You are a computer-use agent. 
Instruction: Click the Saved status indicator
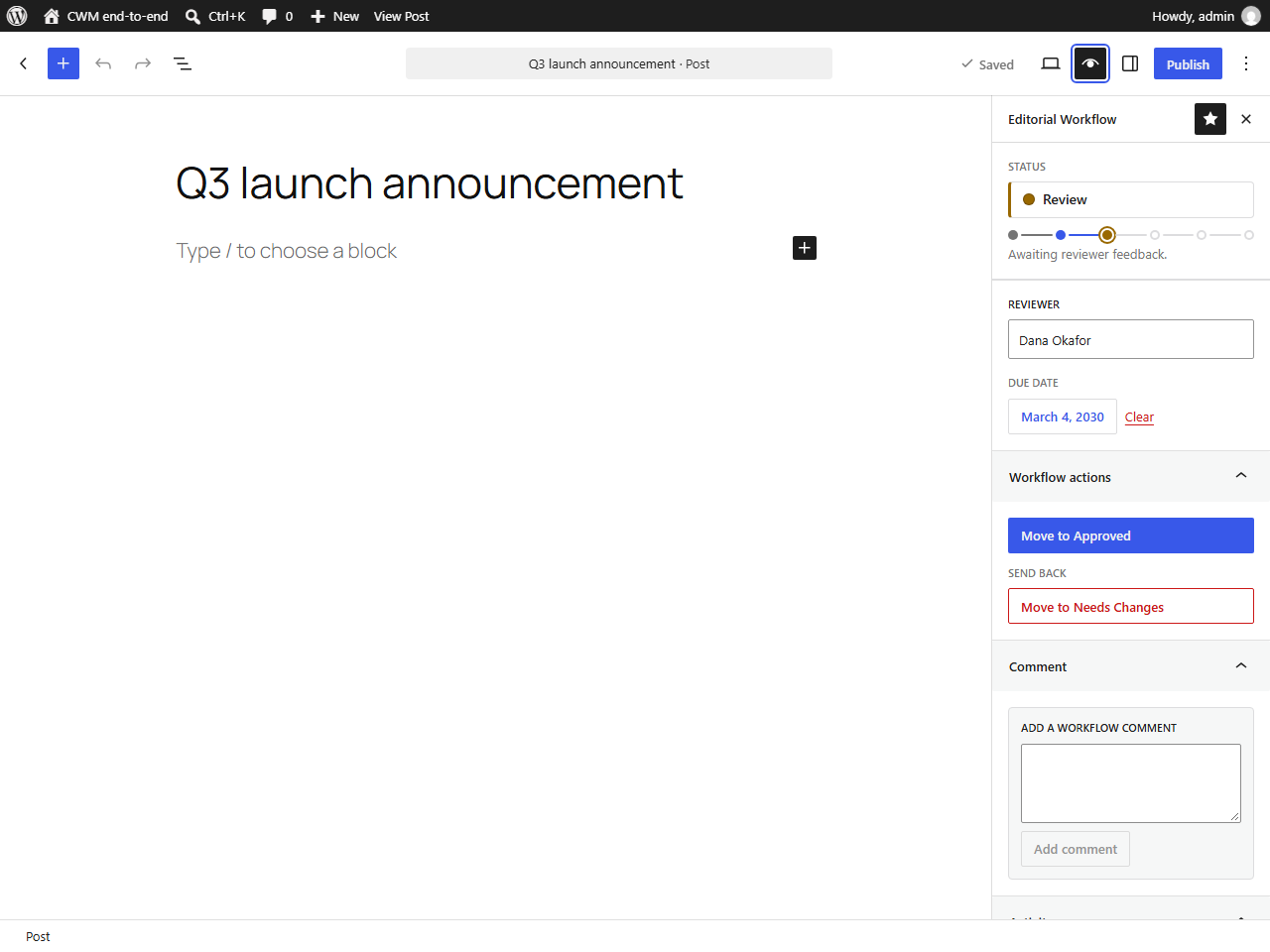(x=987, y=64)
